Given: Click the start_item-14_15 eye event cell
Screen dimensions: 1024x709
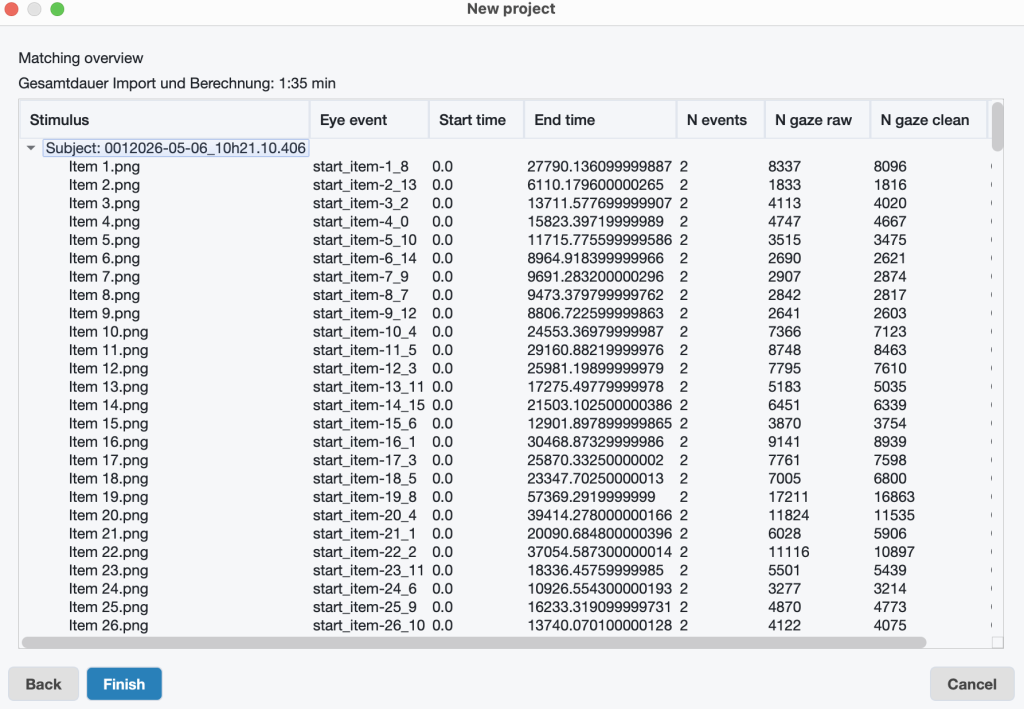Looking at the screenshot, I should tap(368, 405).
